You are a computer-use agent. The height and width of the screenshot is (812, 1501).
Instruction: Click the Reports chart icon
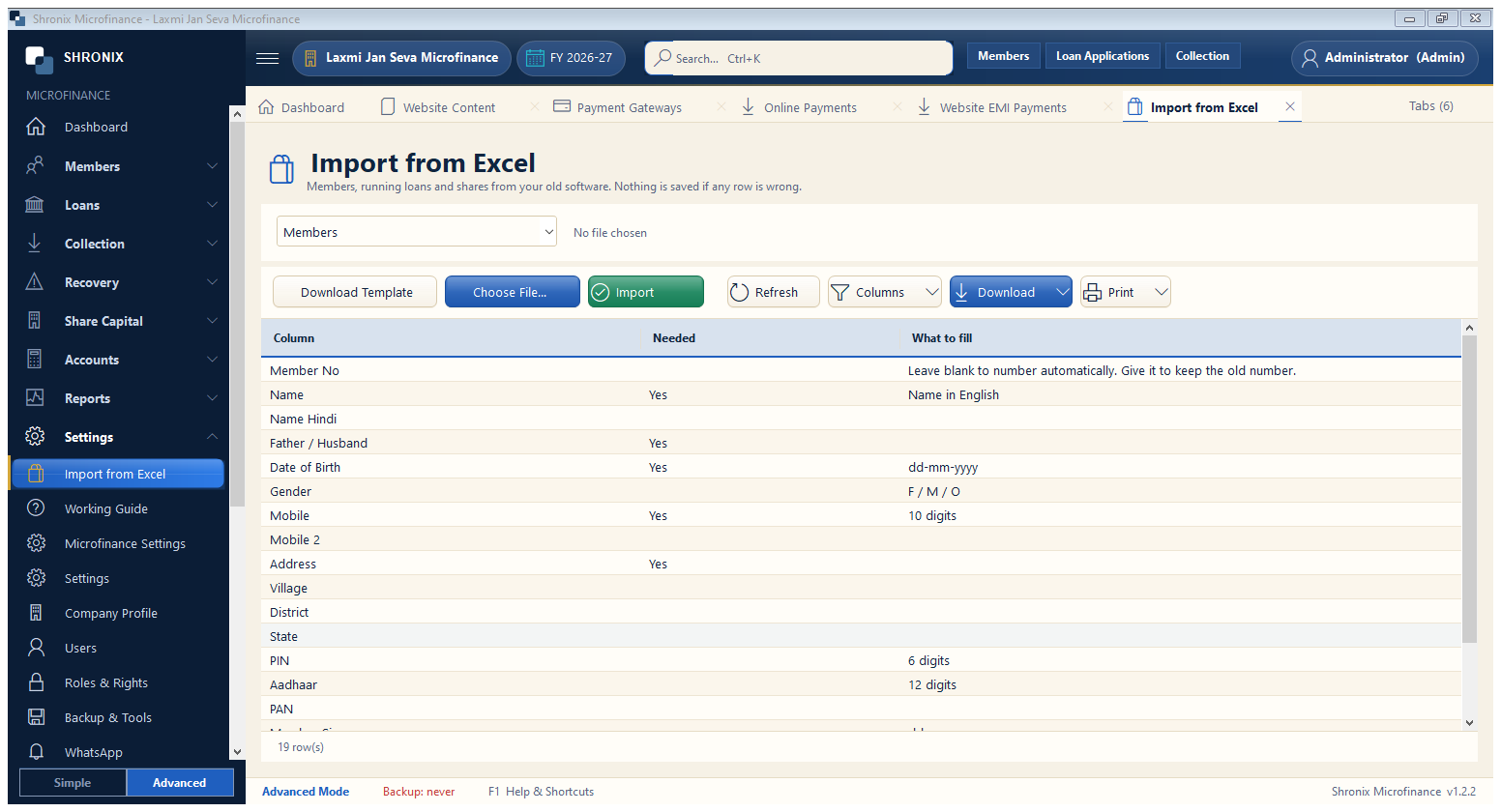coord(35,397)
